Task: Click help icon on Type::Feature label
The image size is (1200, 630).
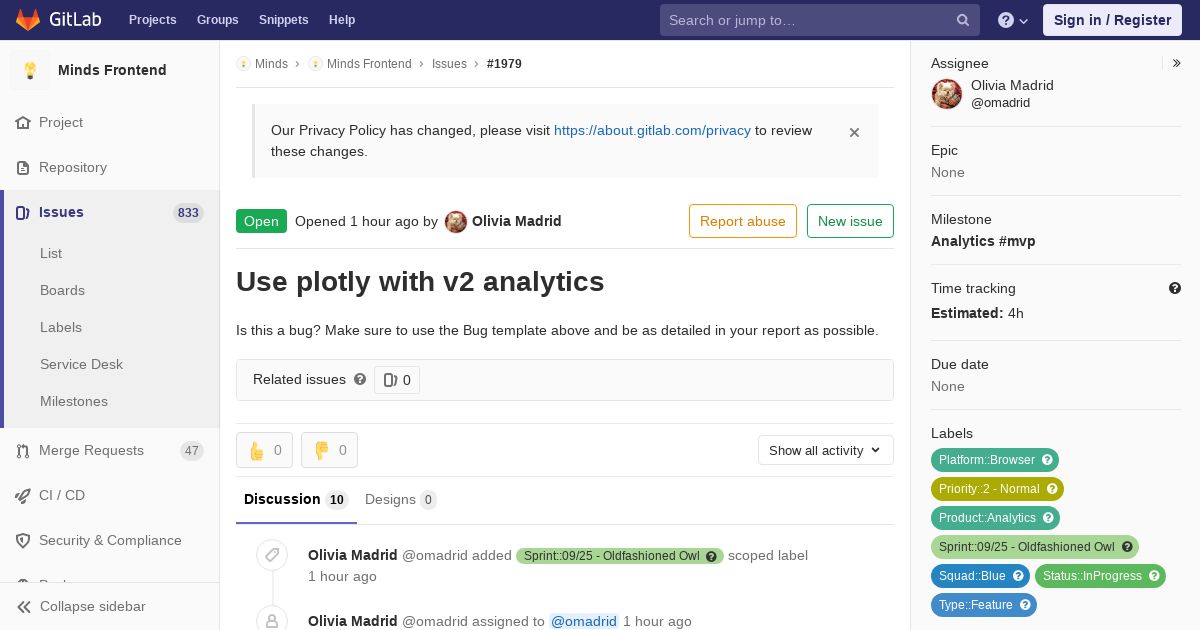Action: [1025, 605]
